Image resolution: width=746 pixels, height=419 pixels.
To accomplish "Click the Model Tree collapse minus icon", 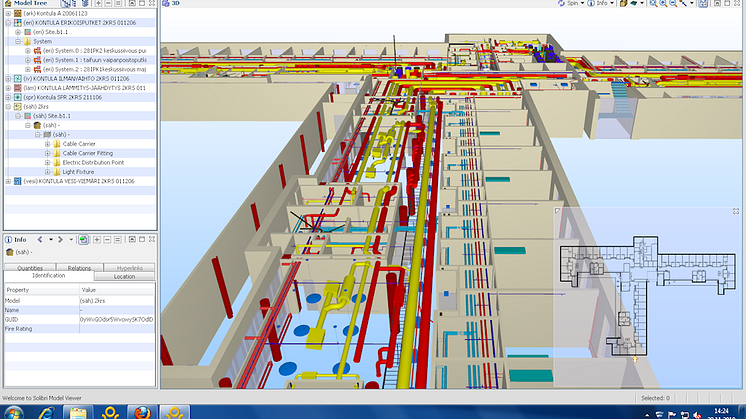I will click(x=108, y=3).
